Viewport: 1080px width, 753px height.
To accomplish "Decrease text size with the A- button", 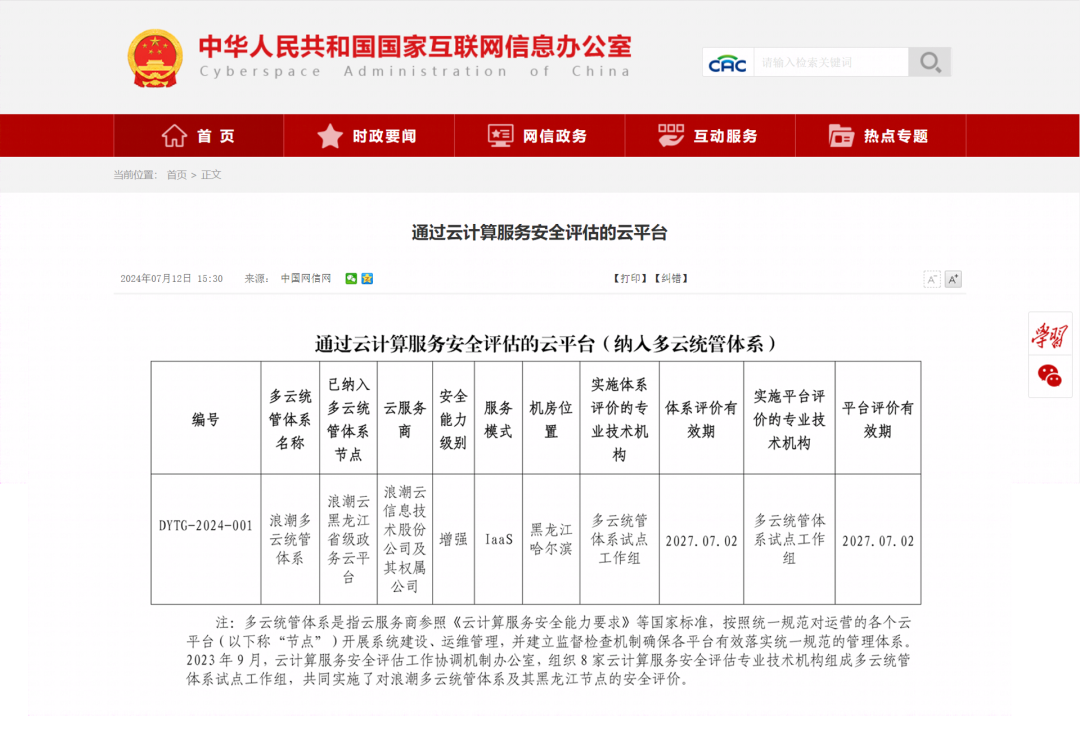I will coord(932,279).
